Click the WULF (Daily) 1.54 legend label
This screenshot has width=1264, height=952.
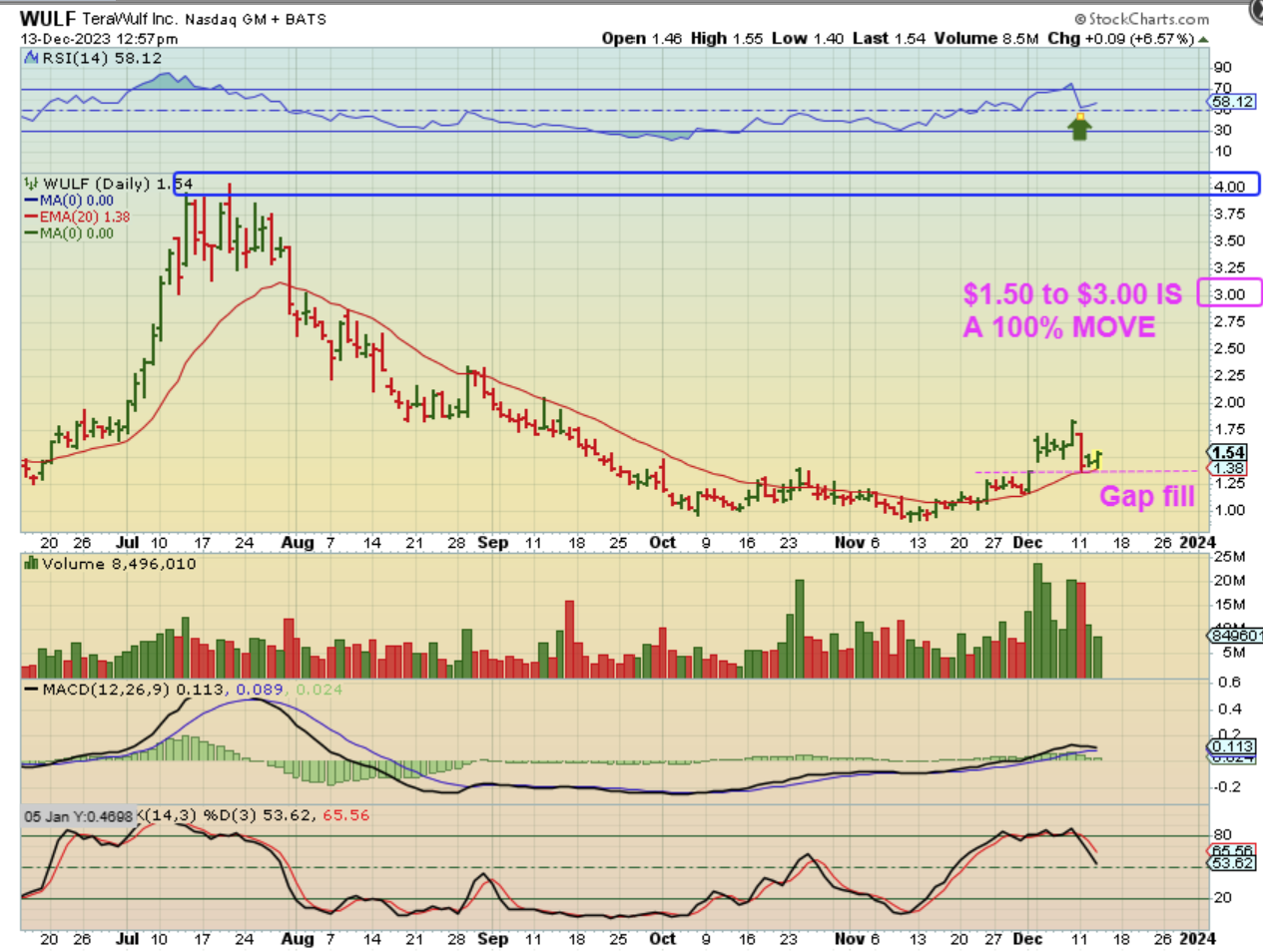pos(118,184)
